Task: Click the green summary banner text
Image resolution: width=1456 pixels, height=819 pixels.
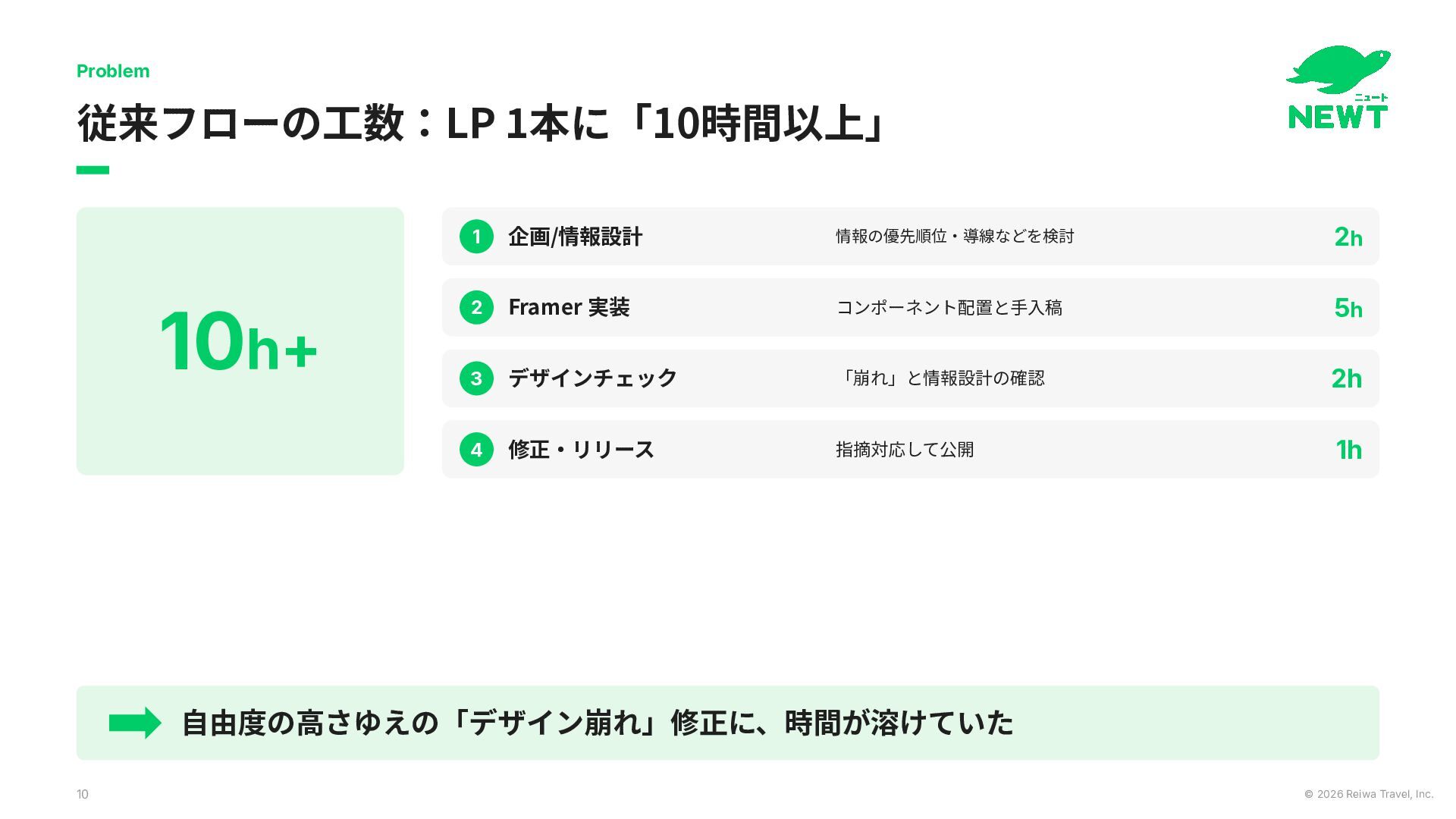Action: [598, 723]
